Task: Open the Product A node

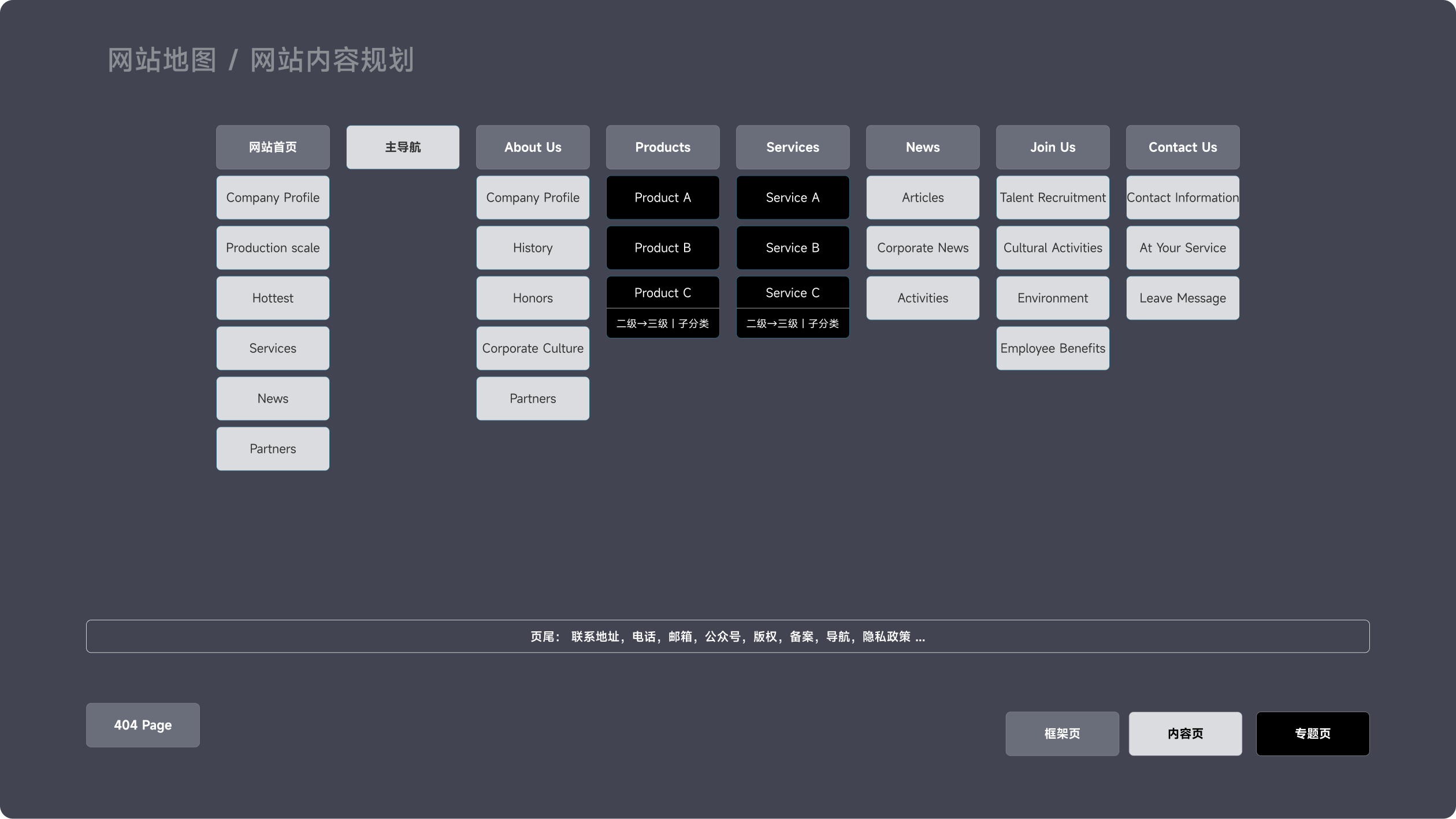Action: click(663, 198)
